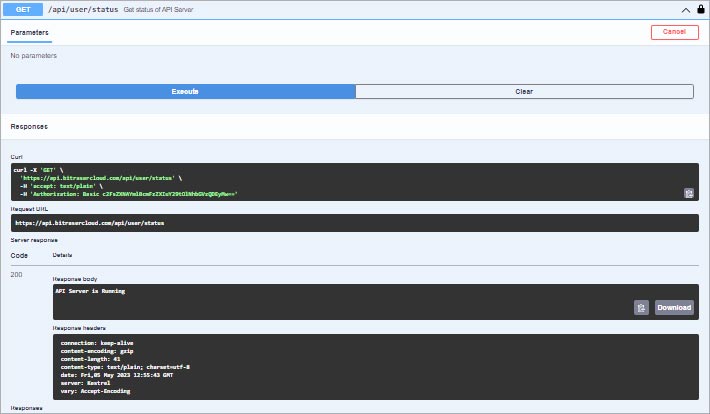
Task: Download the response body
Action: click(674, 308)
